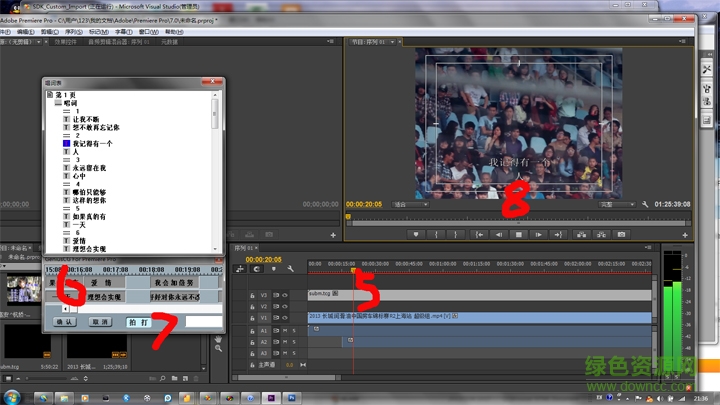Click the Export Frame camera icon
The width and height of the screenshot is (720, 405).
pos(621,234)
